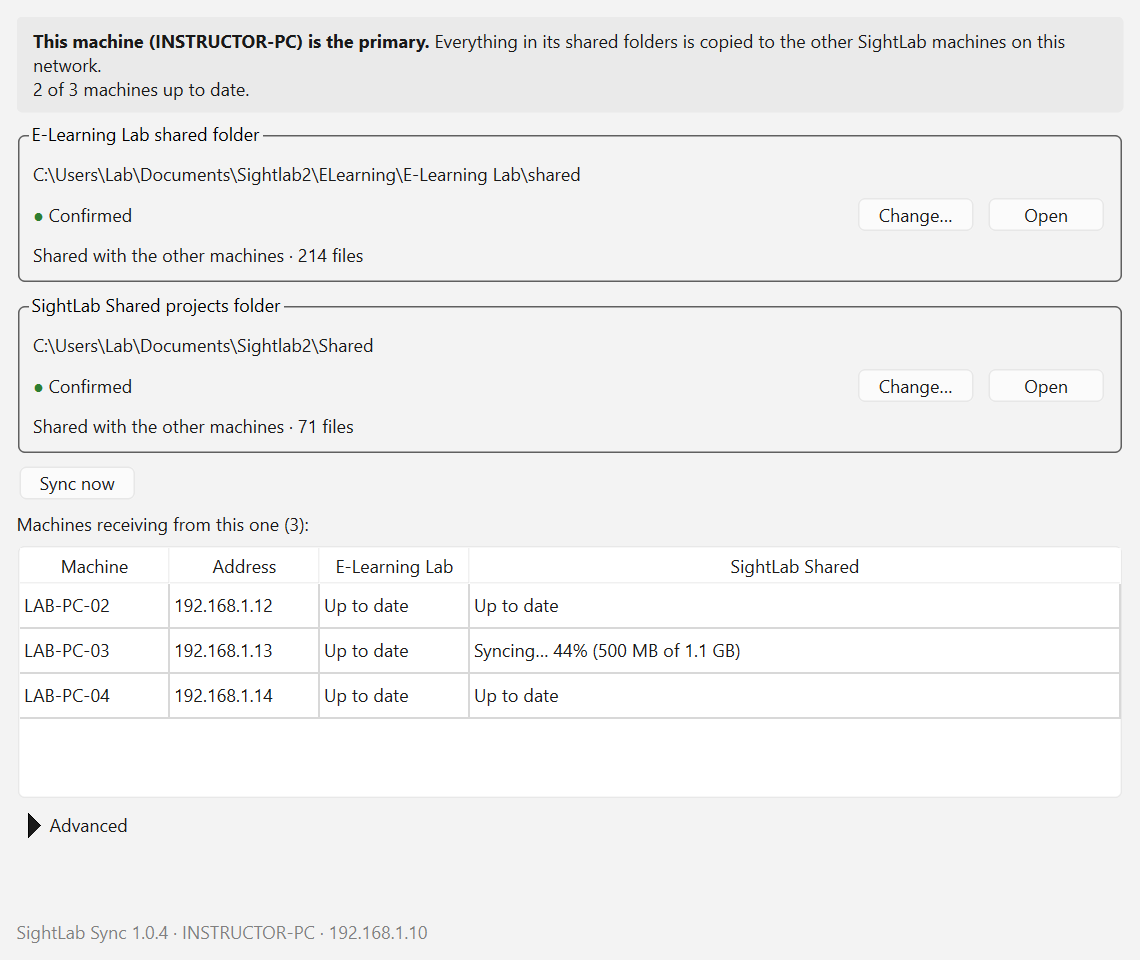This screenshot has width=1140, height=960.
Task: Select the LAB-PC-03 machine name cell
Action: pyautogui.click(x=95, y=651)
